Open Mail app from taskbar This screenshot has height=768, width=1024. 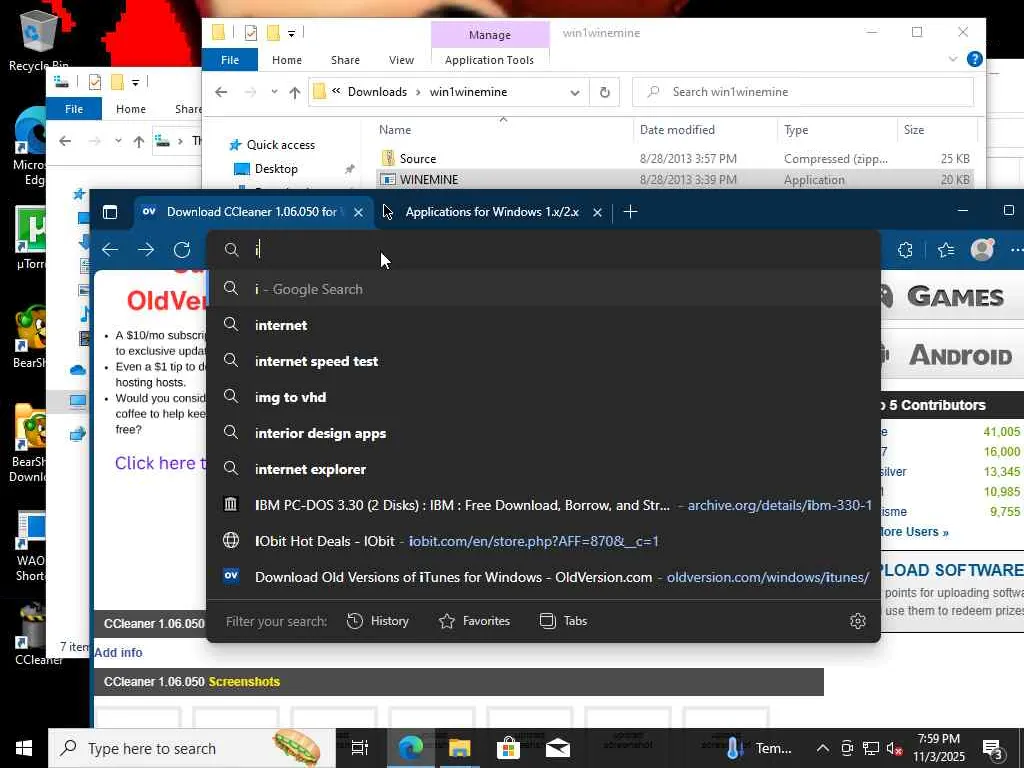click(558, 748)
